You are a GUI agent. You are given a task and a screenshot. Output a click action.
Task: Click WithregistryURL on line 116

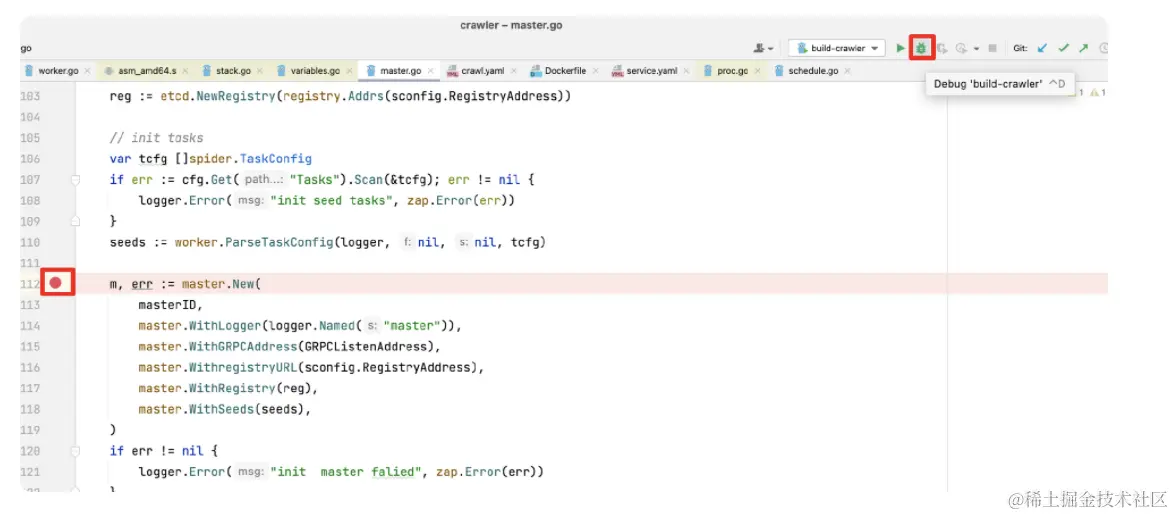coord(243,368)
